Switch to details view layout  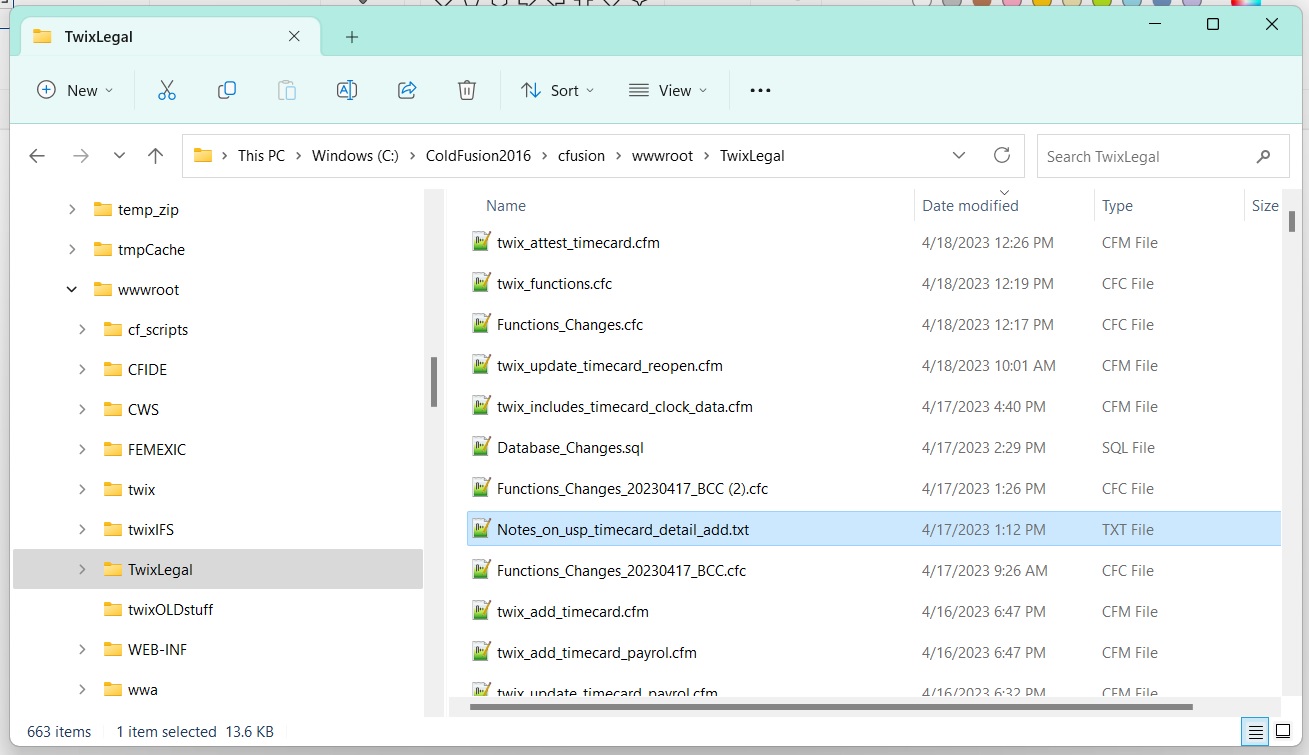(x=1255, y=731)
